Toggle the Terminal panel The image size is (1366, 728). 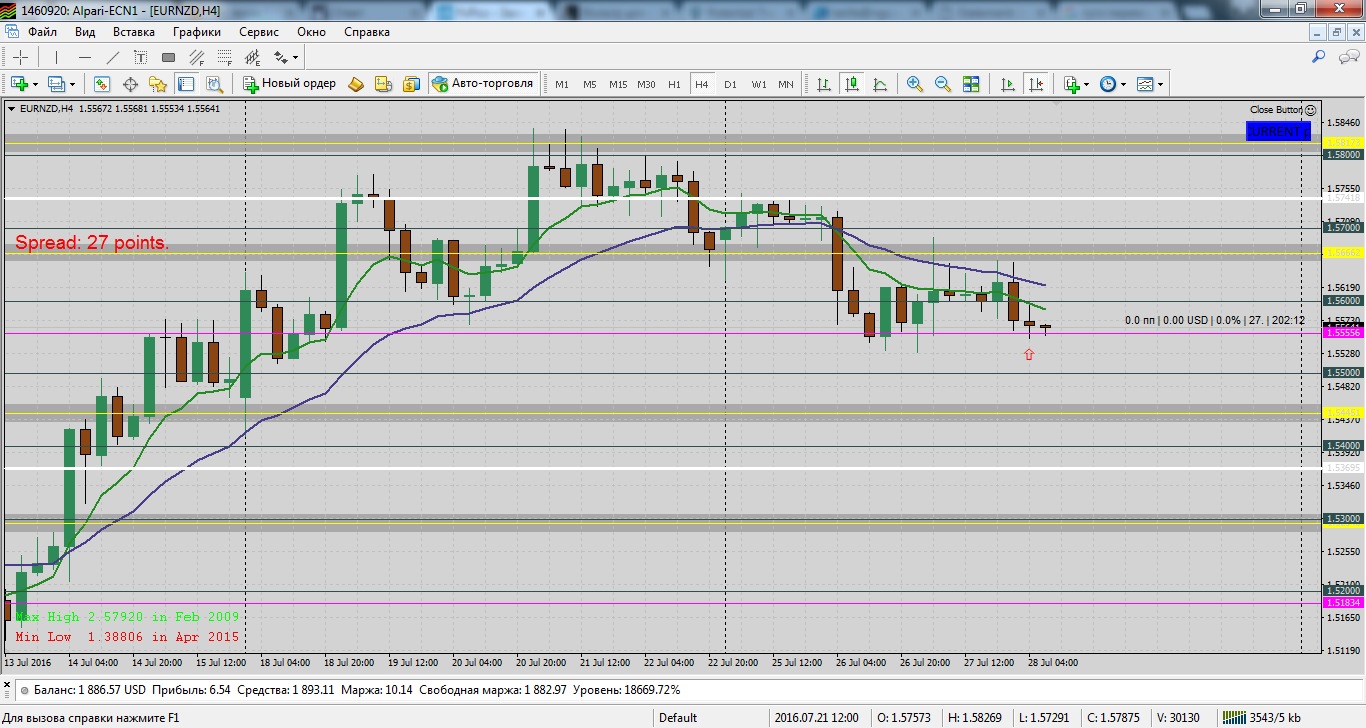(186, 84)
